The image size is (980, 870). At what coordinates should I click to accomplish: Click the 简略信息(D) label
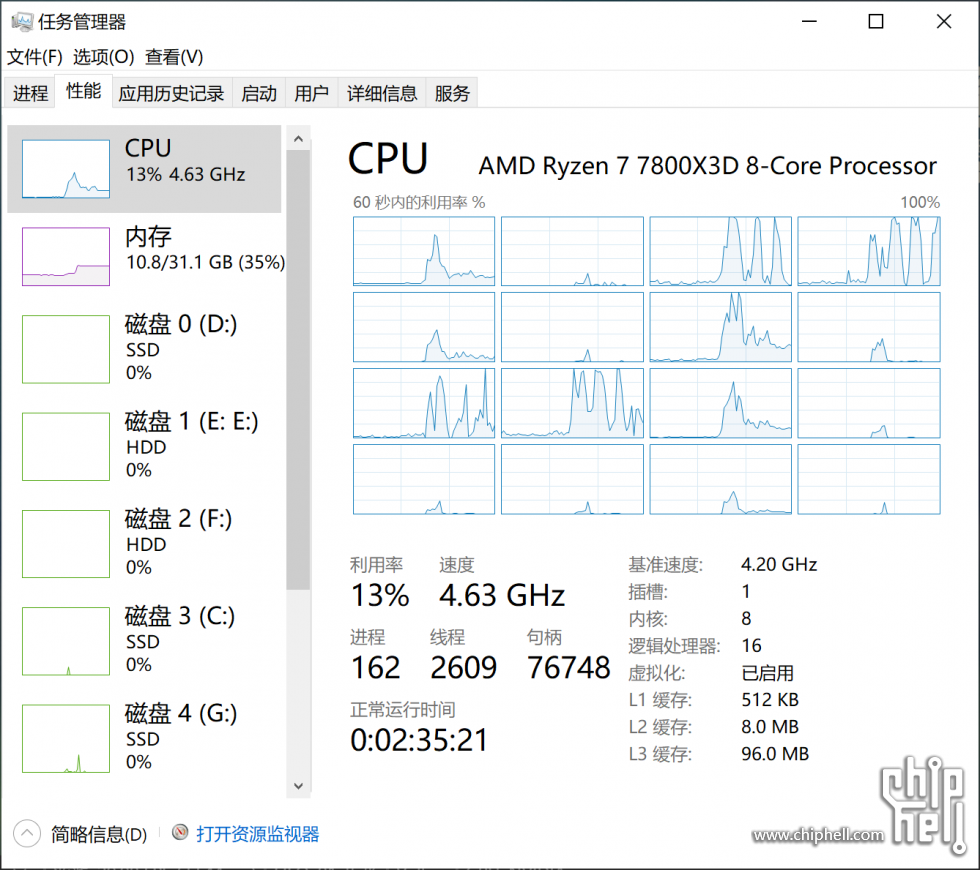pyautogui.click(x=99, y=834)
